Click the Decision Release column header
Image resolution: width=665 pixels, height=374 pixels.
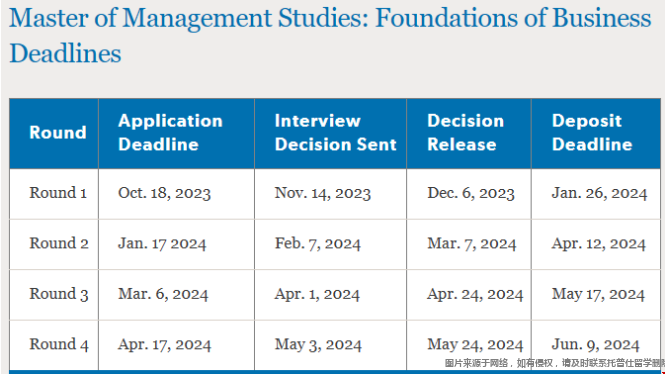(x=466, y=132)
